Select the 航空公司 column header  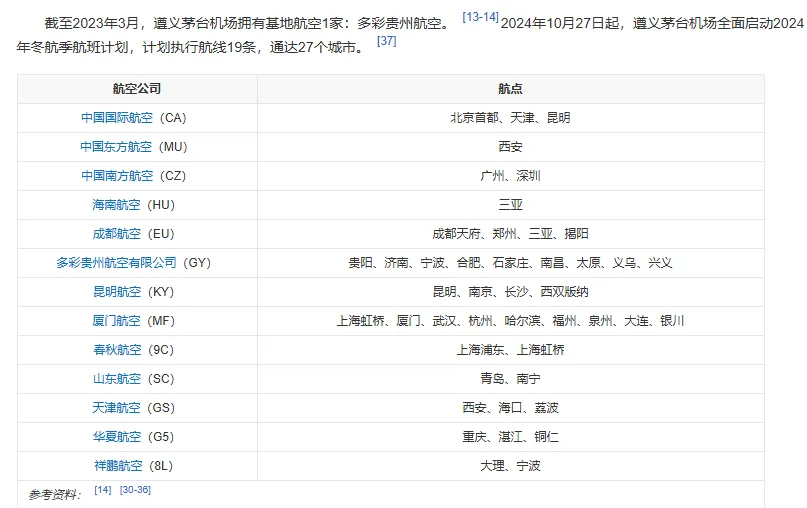pyautogui.click(x=137, y=89)
